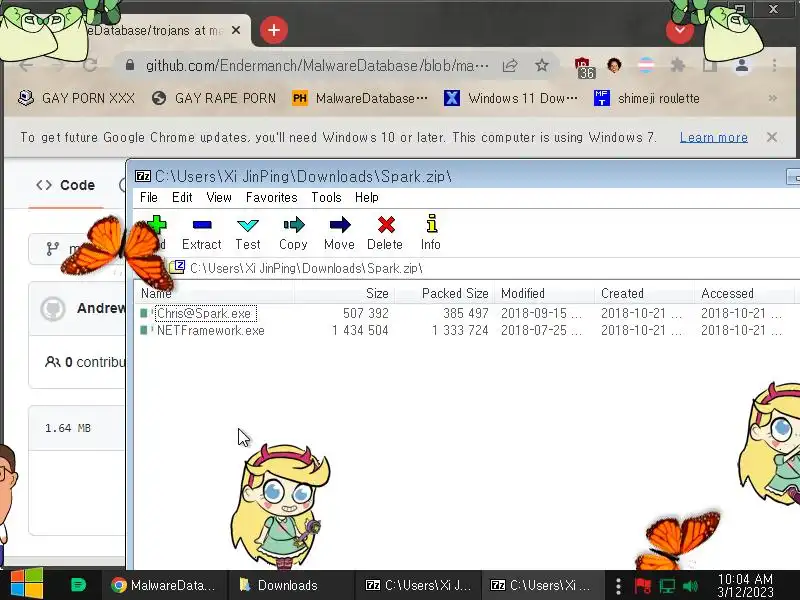The height and width of the screenshot is (600, 800).
Task: Sort by Packed Size column header
Action: click(x=445, y=293)
